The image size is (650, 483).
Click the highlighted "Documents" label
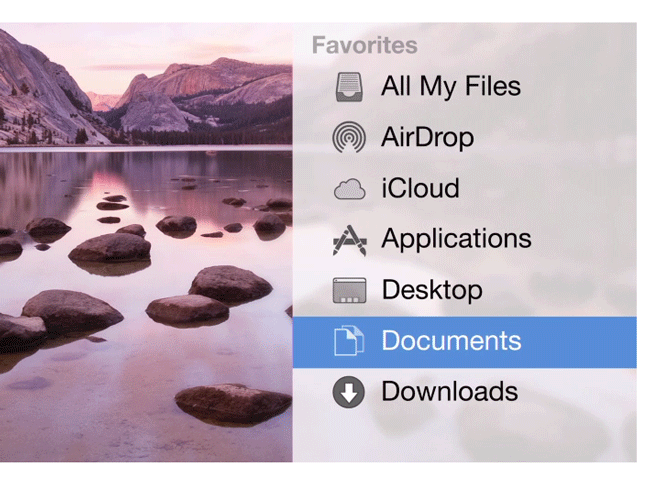451,341
